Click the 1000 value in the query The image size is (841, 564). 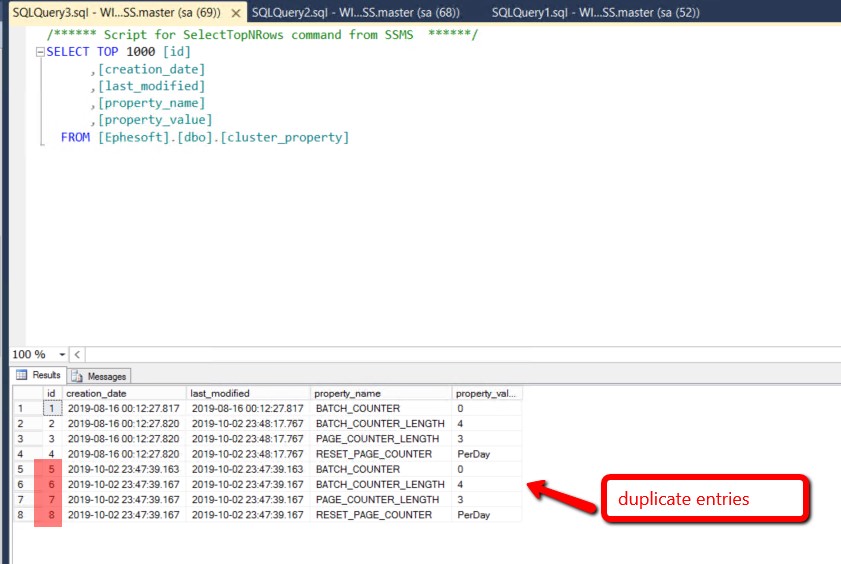click(x=141, y=51)
